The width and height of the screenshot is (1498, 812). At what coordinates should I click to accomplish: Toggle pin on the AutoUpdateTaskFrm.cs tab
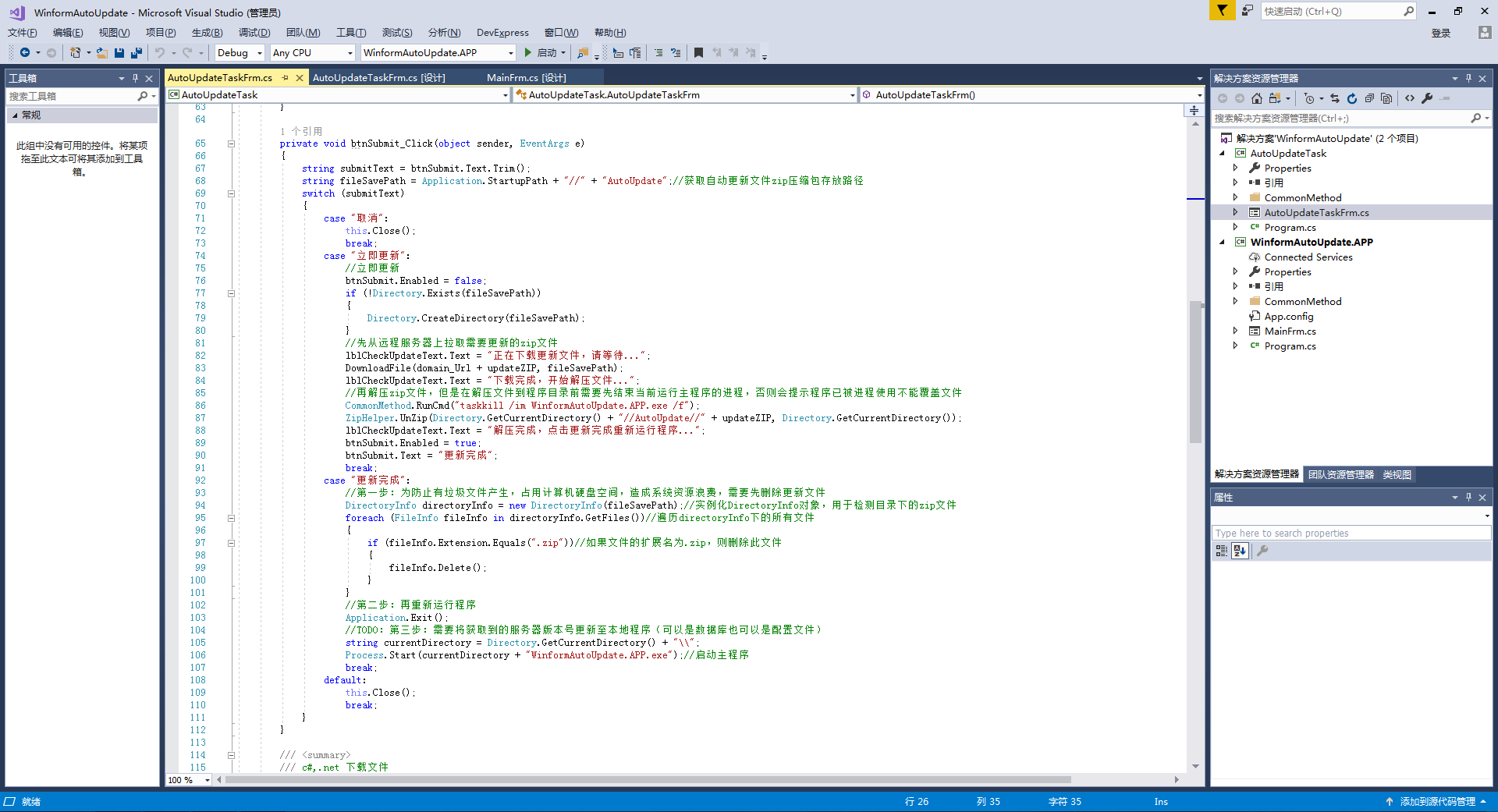[286, 77]
